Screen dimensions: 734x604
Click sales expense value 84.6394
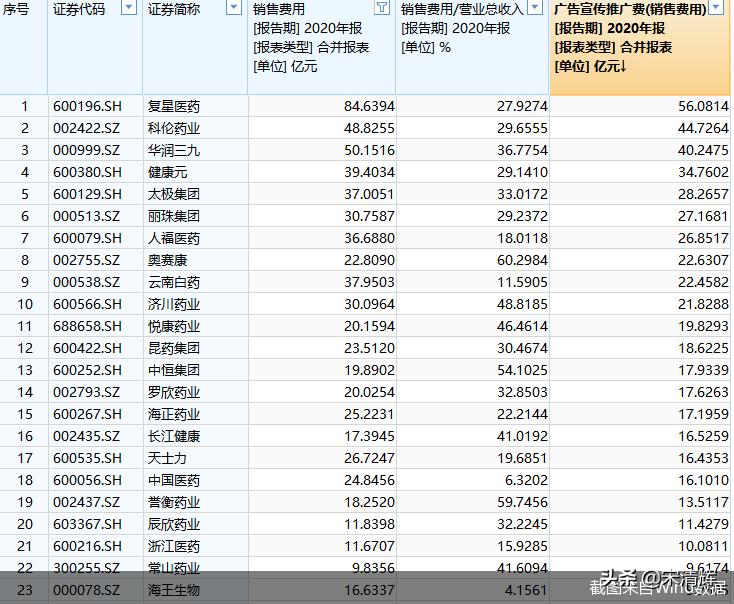pyautogui.click(x=369, y=106)
